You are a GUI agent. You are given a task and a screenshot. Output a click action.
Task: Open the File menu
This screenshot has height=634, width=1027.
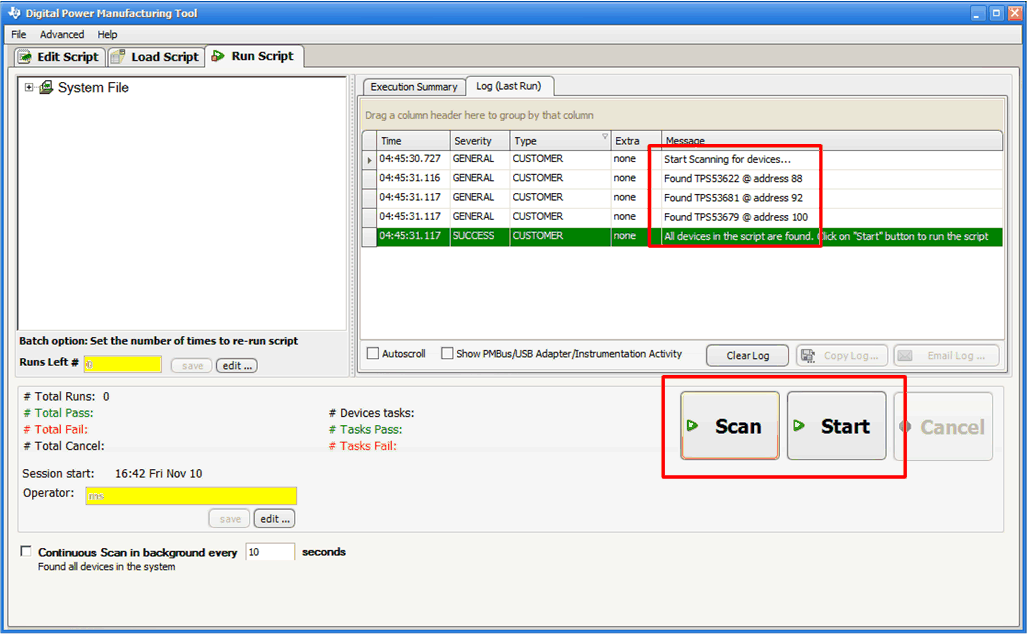click(19, 34)
